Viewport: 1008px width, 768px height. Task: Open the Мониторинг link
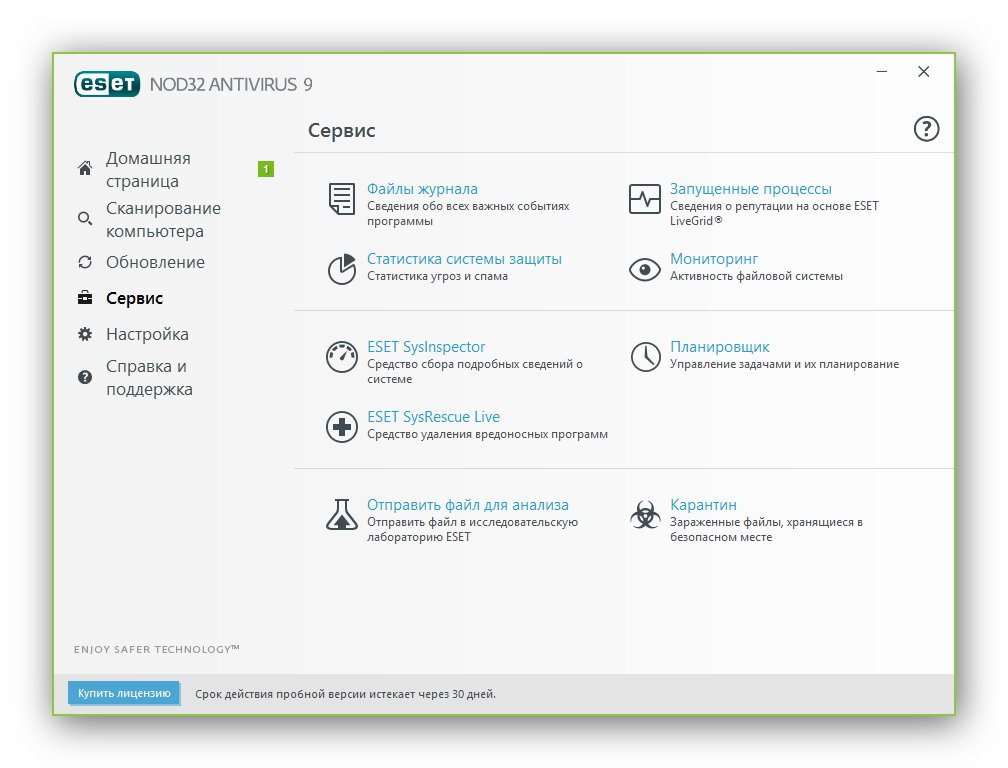pos(714,259)
